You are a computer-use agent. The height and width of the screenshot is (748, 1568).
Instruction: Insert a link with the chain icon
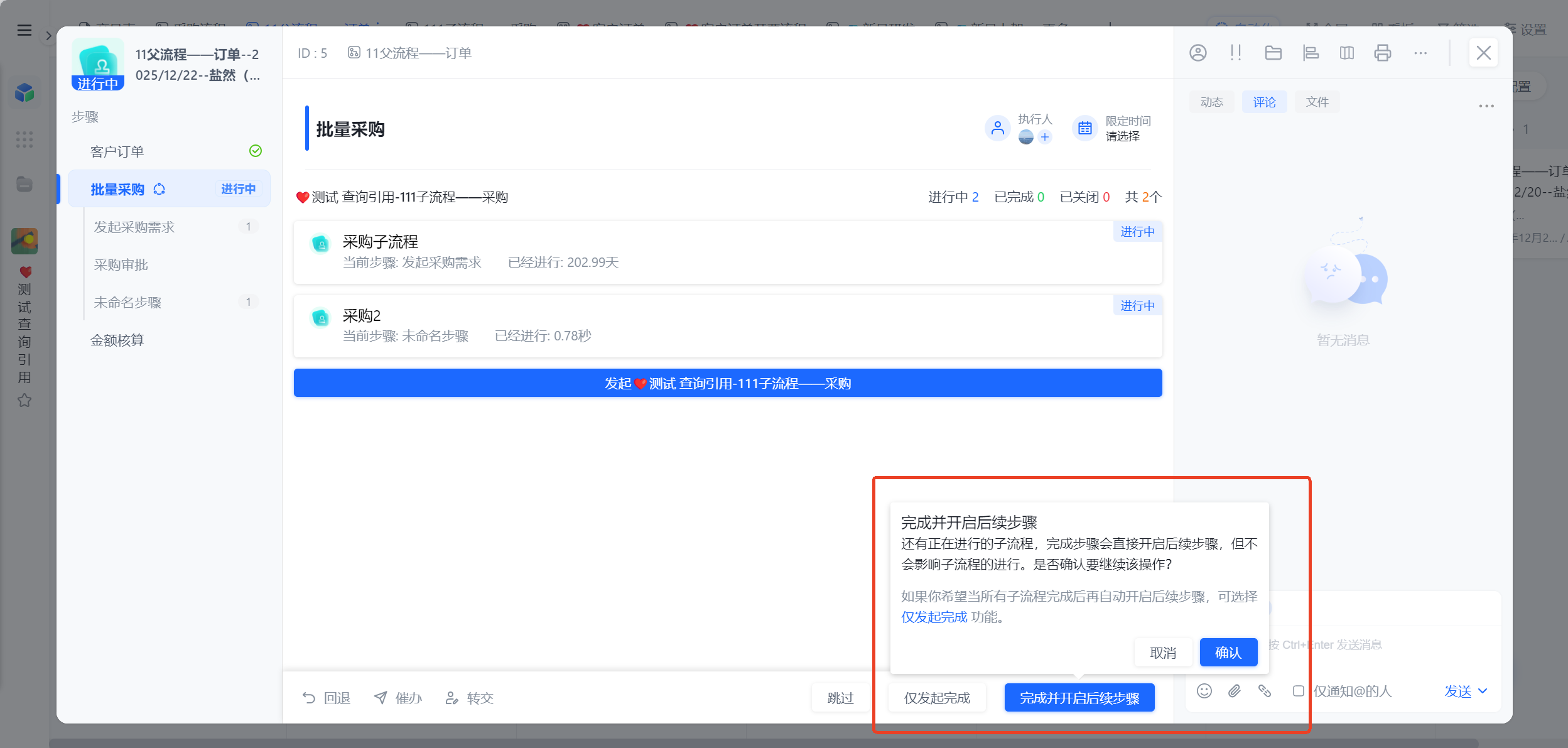point(1264,691)
